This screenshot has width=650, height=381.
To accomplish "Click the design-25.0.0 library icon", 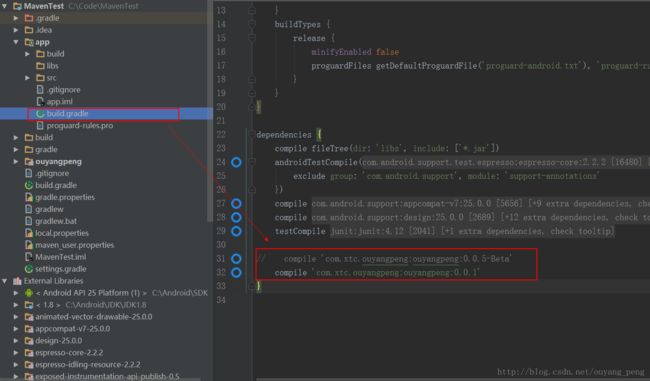I will 29,341.
